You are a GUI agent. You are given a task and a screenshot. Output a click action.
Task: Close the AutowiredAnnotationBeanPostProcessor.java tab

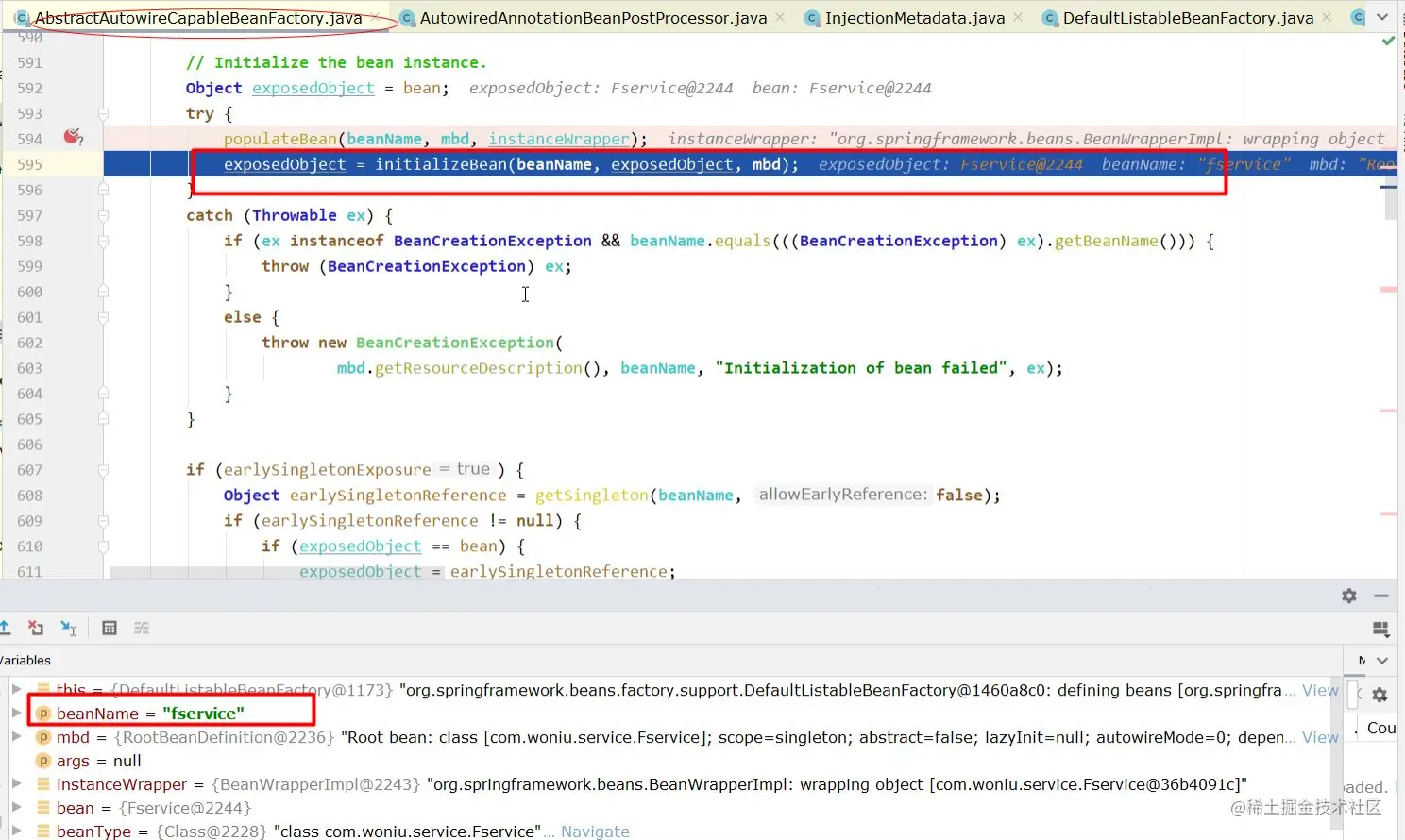coord(780,17)
